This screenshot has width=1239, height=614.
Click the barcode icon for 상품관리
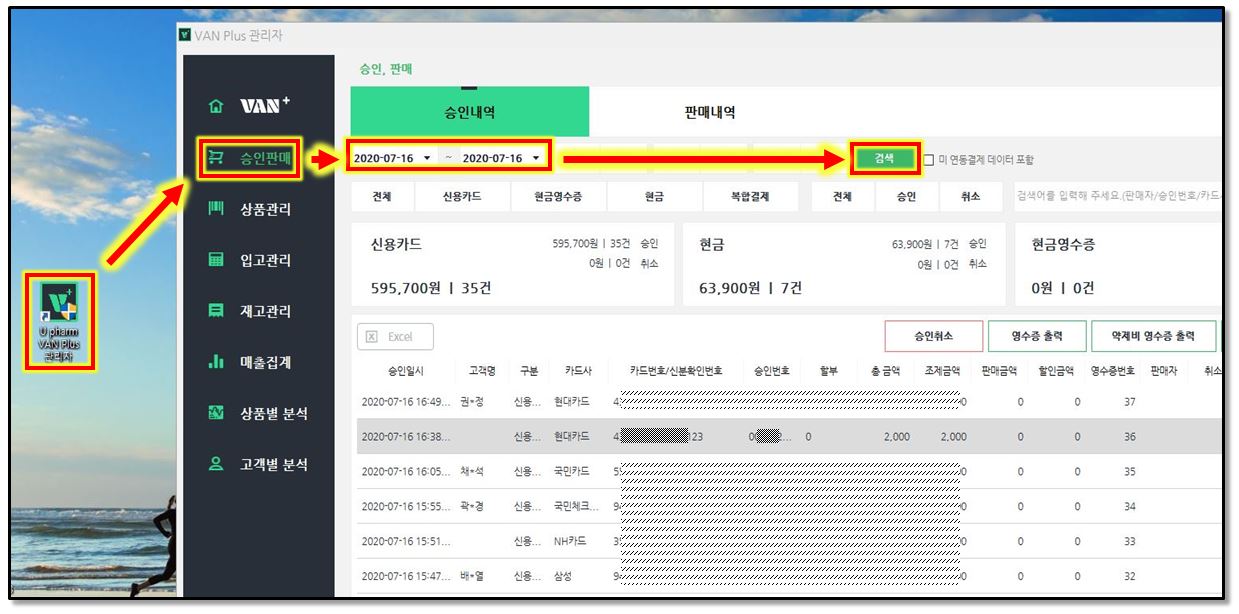pyautogui.click(x=215, y=209)
